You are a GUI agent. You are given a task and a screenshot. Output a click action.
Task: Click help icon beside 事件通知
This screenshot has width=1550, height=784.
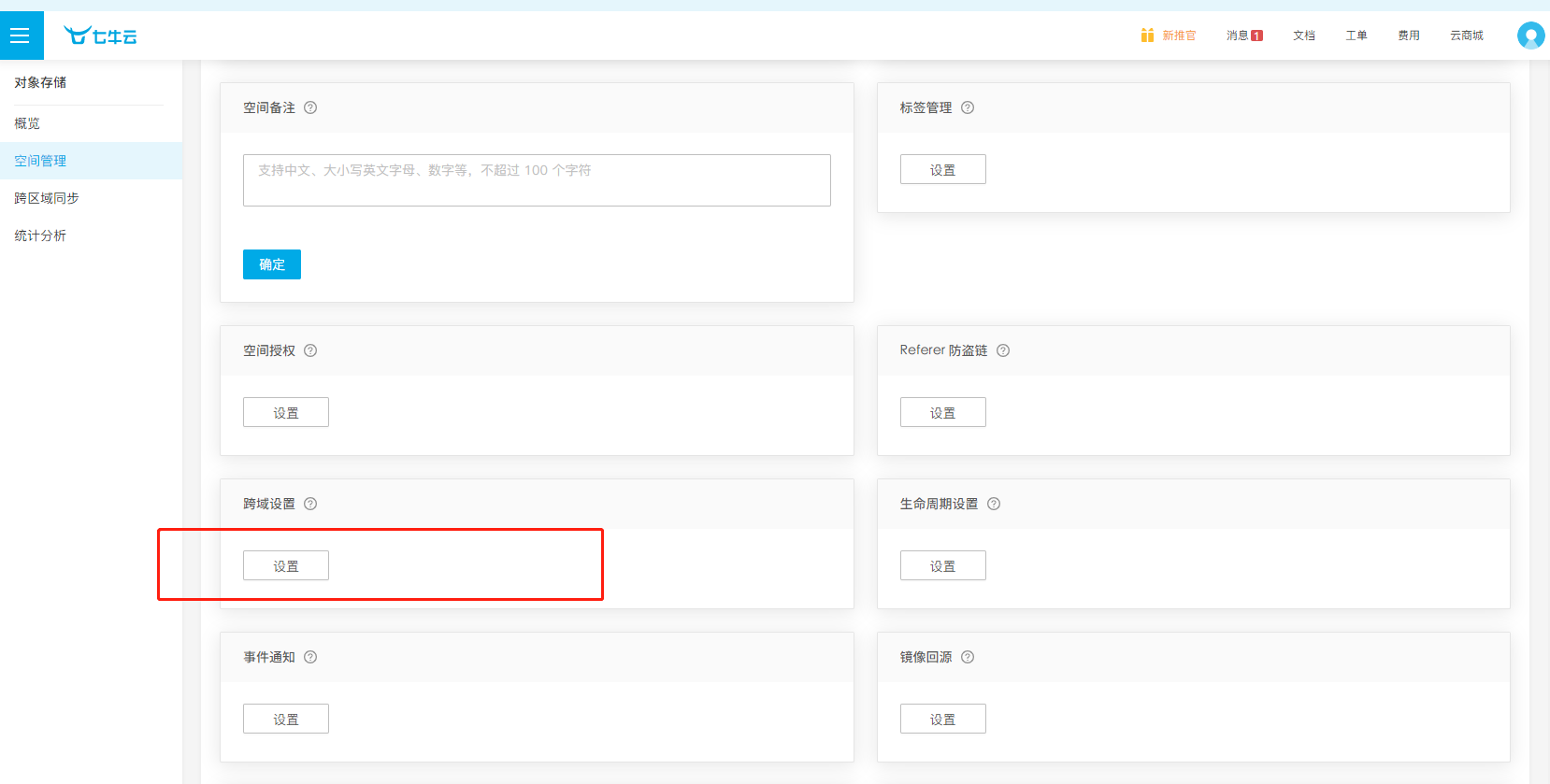click(310, 657)
